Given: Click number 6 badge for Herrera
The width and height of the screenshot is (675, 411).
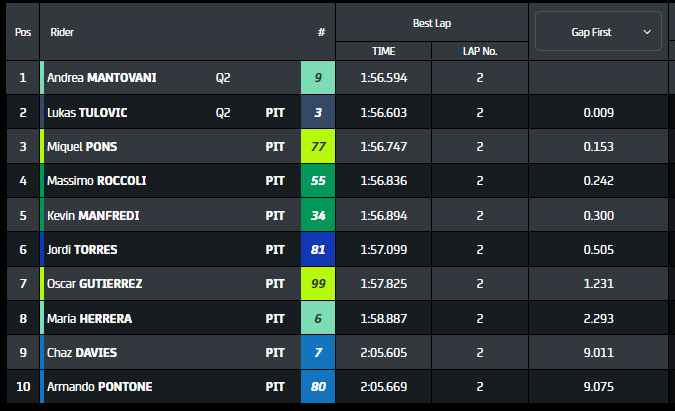Looking at the screenshot, I should [317, 318].
